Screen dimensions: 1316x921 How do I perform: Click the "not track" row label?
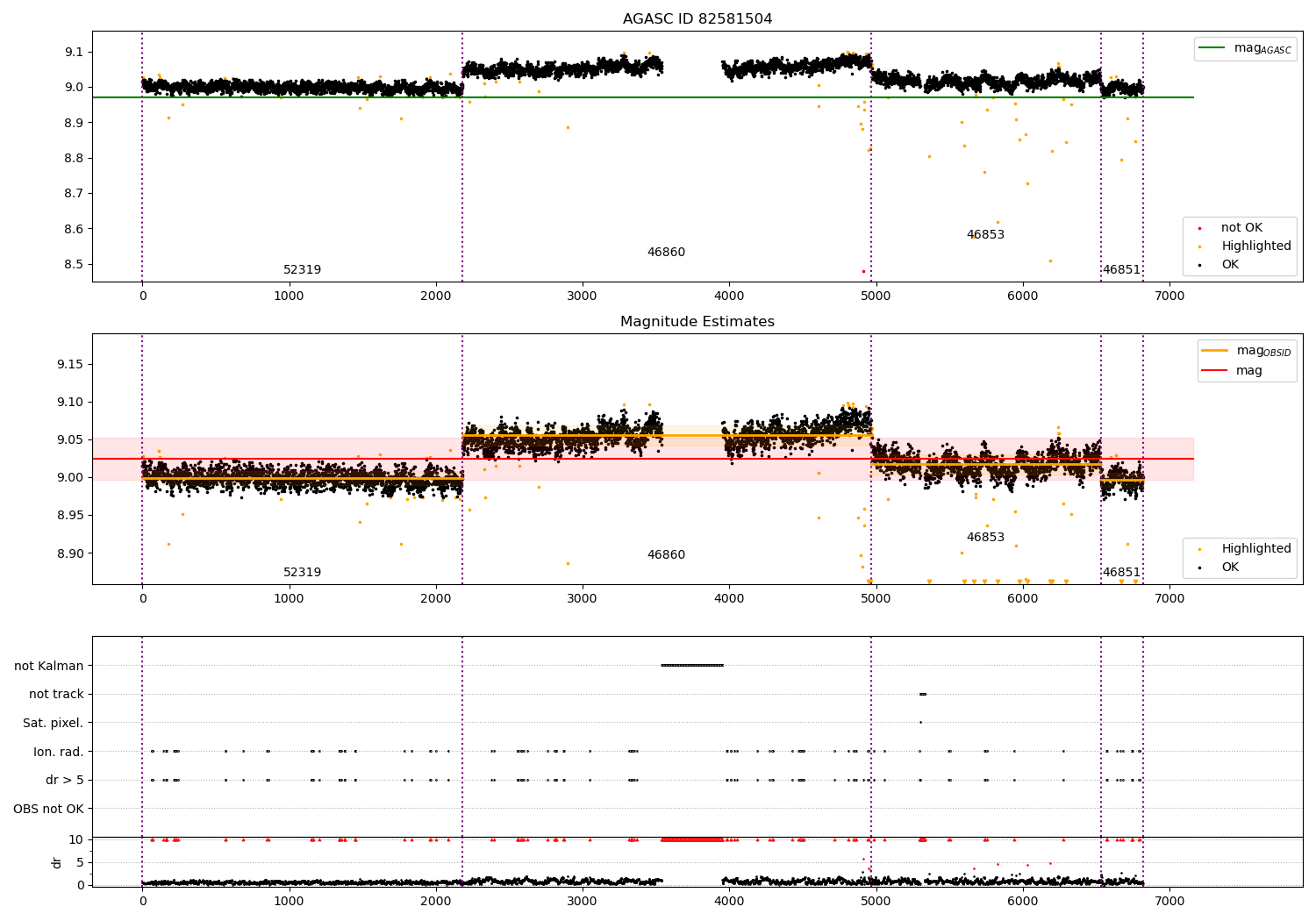[56, 695]
